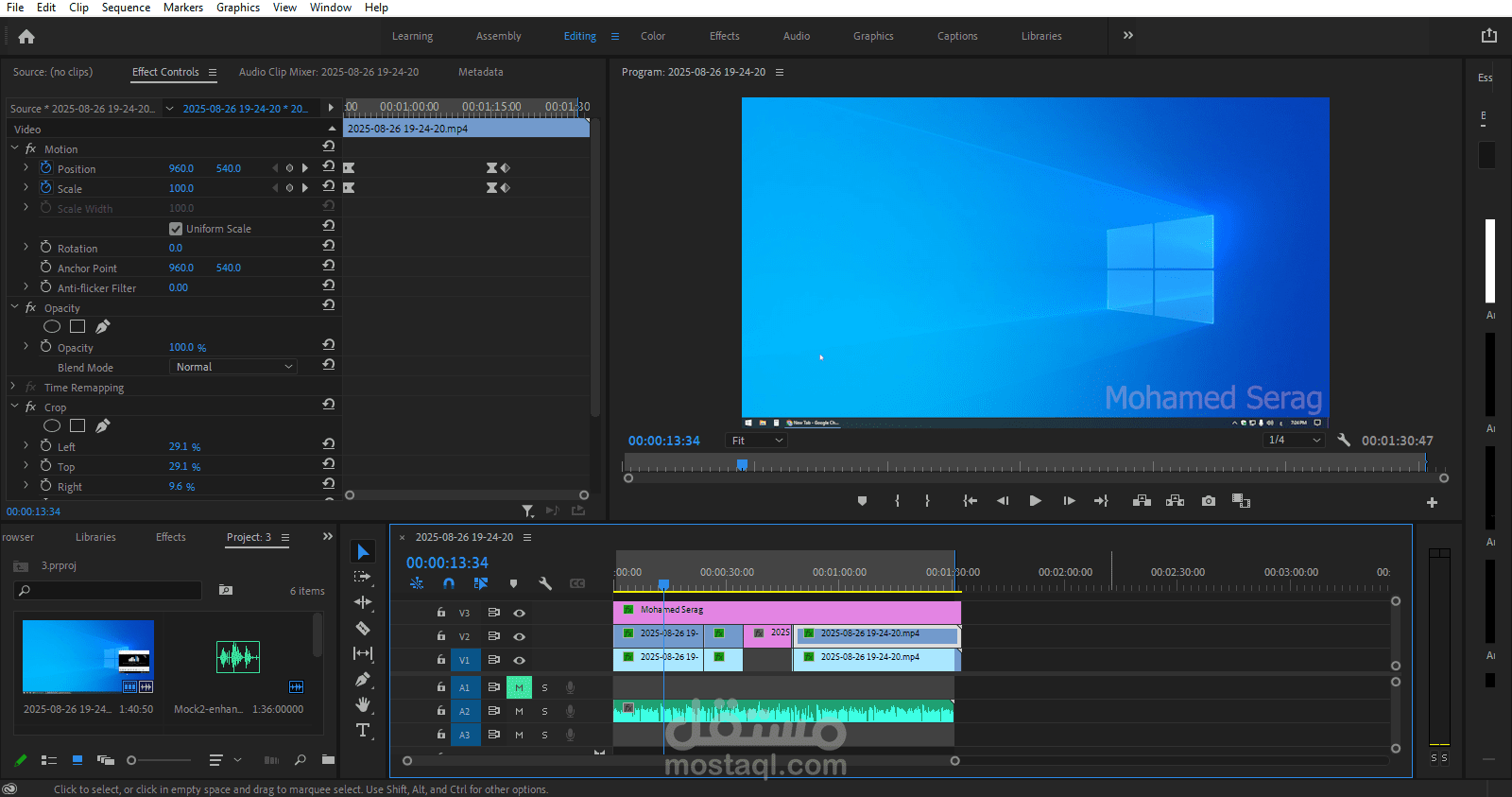Viewport: 1512px width, 797px height.
Task: Step forward one frame
Action: point(1069,501)
